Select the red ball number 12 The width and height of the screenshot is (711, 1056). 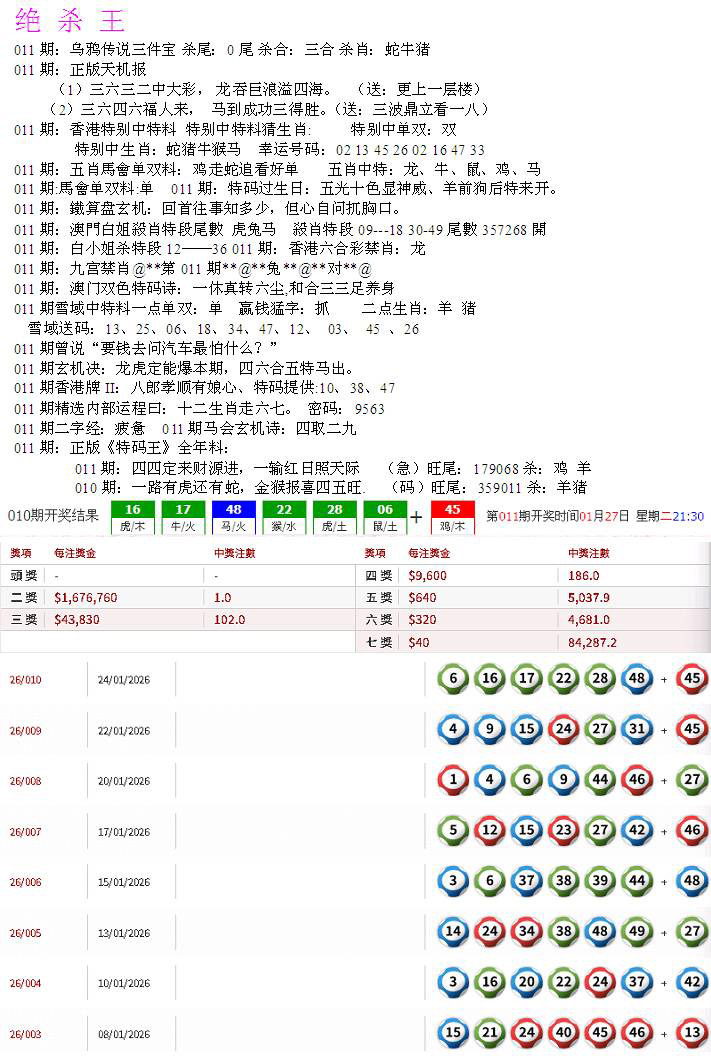coord(489,830)
